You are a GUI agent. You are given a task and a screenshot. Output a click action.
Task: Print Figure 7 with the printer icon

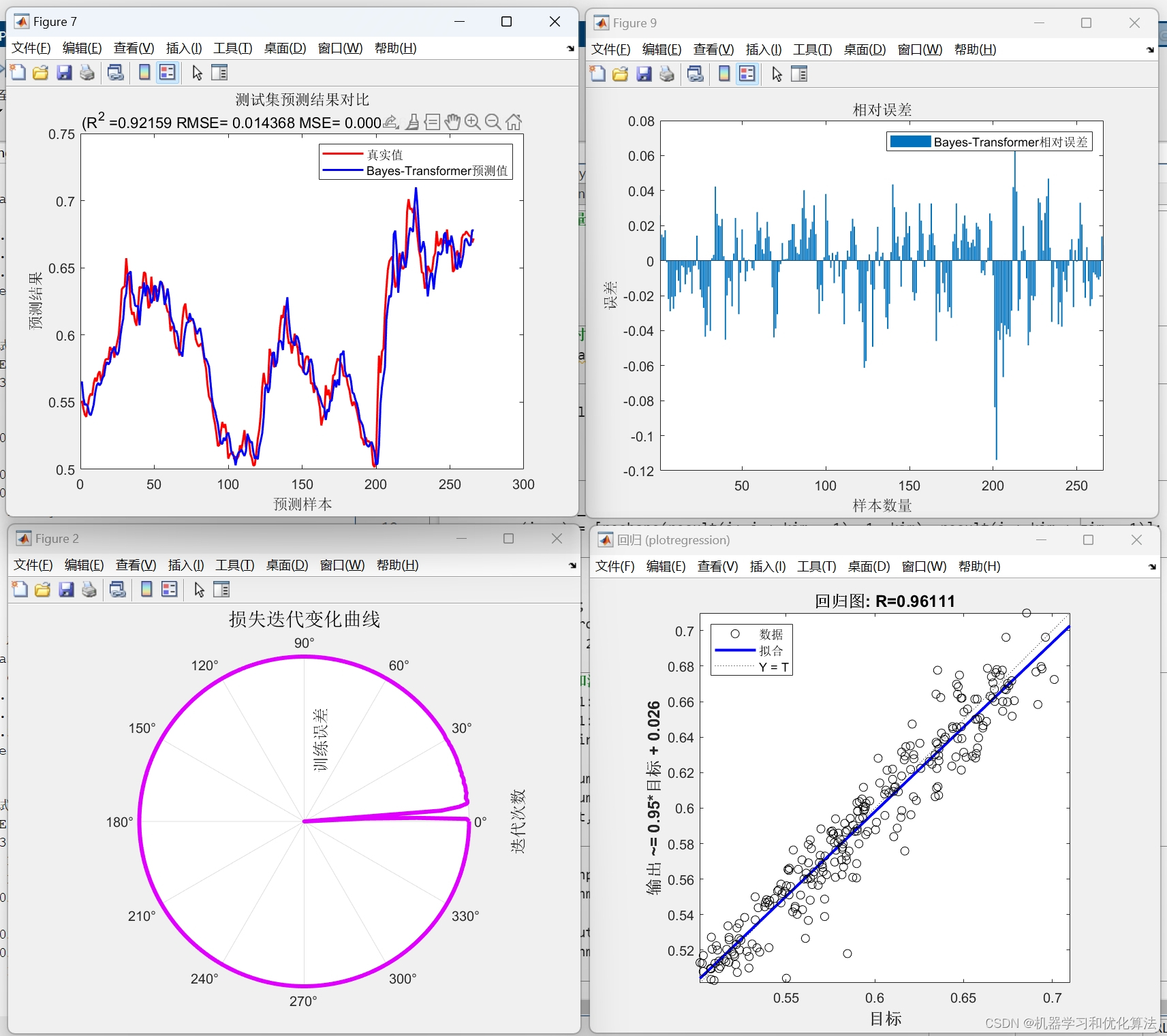[x=87, y=72]
